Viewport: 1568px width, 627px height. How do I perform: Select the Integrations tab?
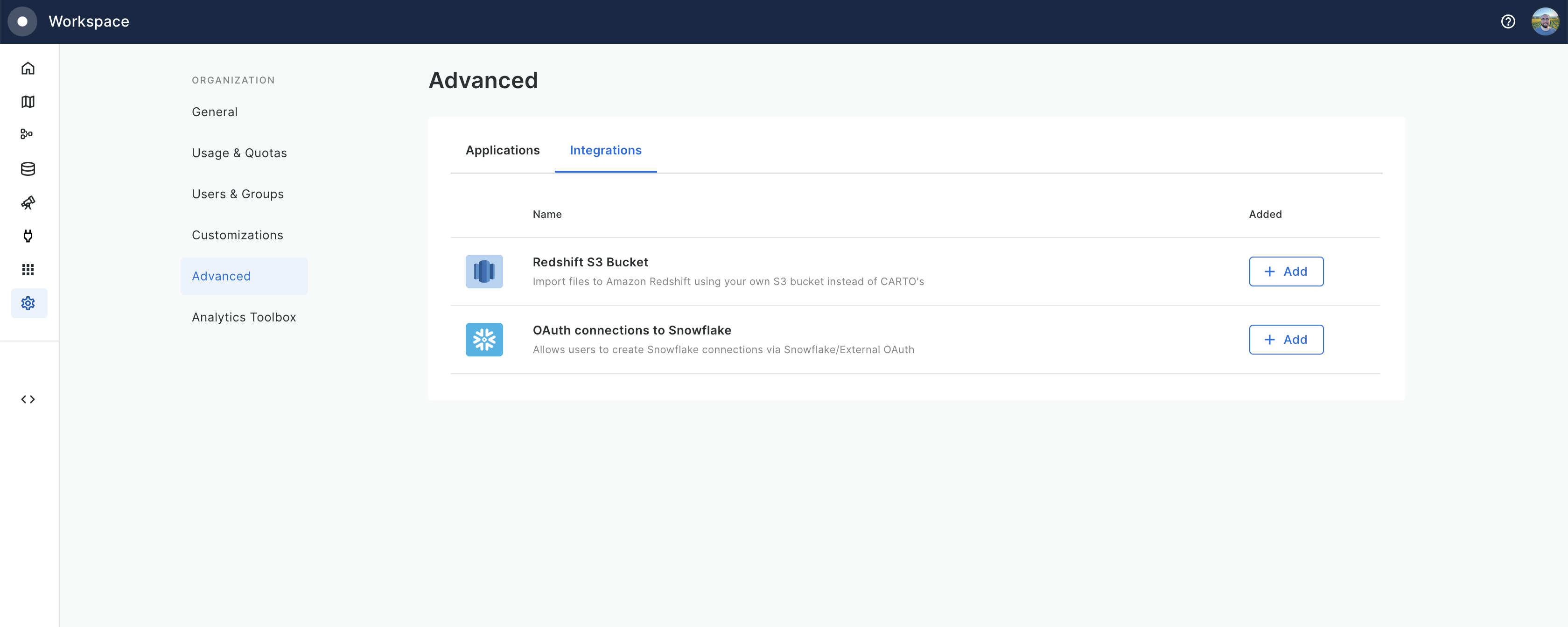pos(605,150)
